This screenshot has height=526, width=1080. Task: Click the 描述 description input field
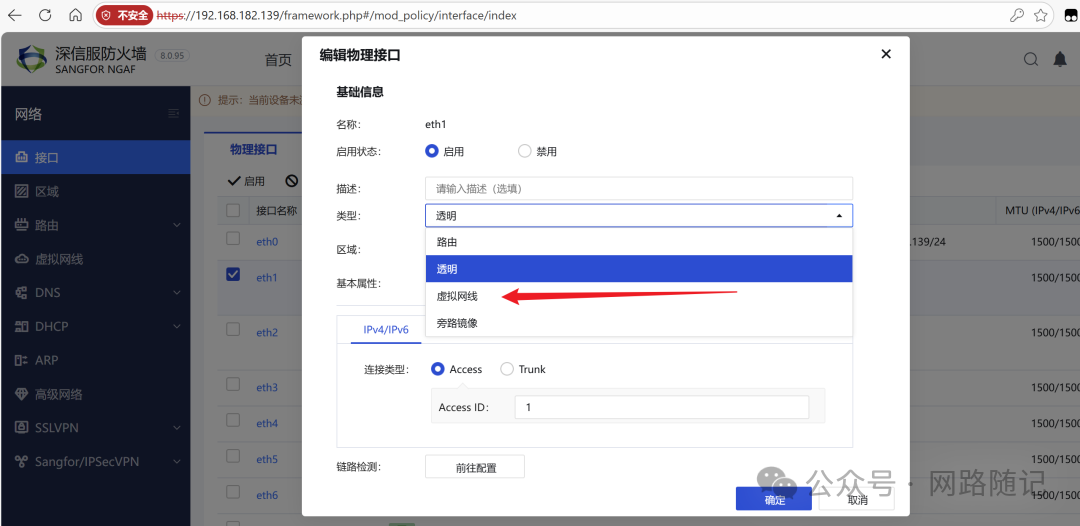(x=638, y=188)
